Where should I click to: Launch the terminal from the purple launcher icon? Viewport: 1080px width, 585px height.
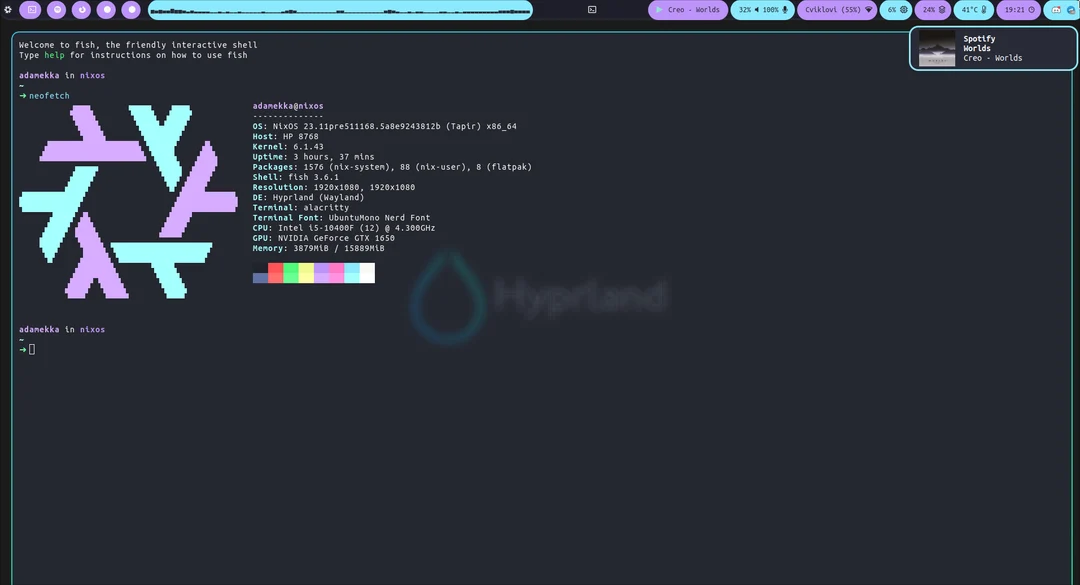pyautogui.click(x=31, y=9)
